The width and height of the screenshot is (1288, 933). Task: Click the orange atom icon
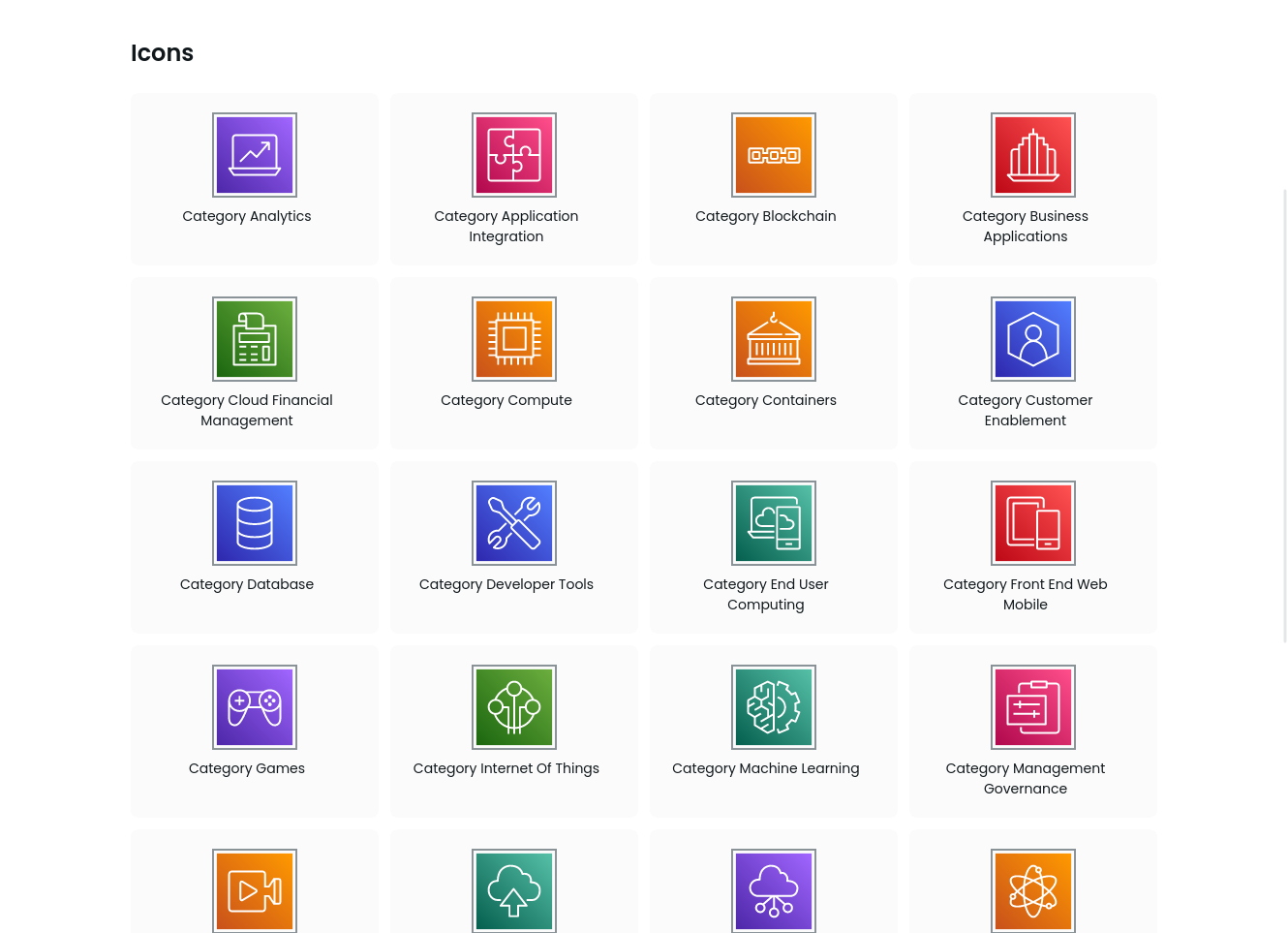(x=1033, y=891)
